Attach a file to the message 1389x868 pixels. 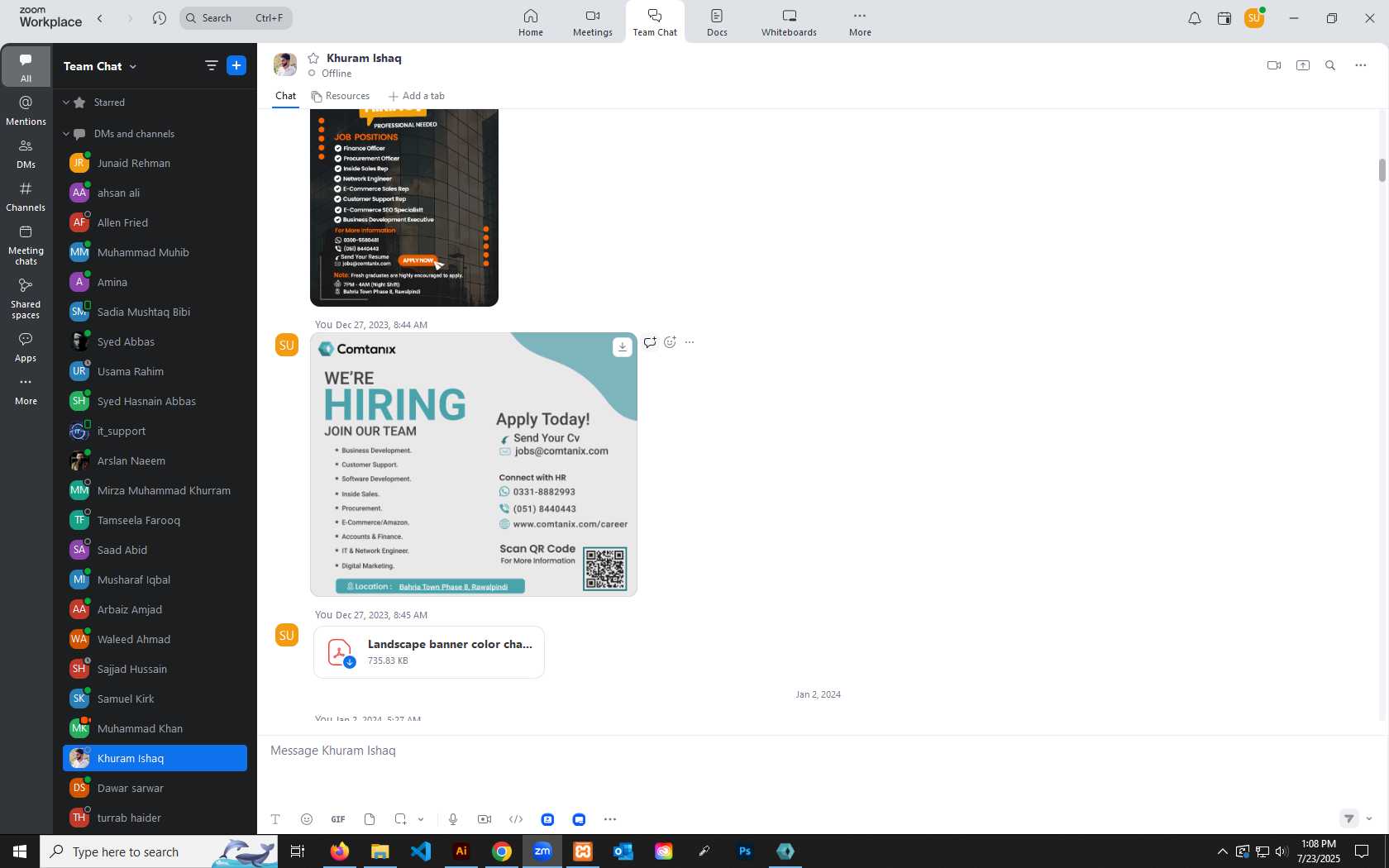(x=370, y=819)
